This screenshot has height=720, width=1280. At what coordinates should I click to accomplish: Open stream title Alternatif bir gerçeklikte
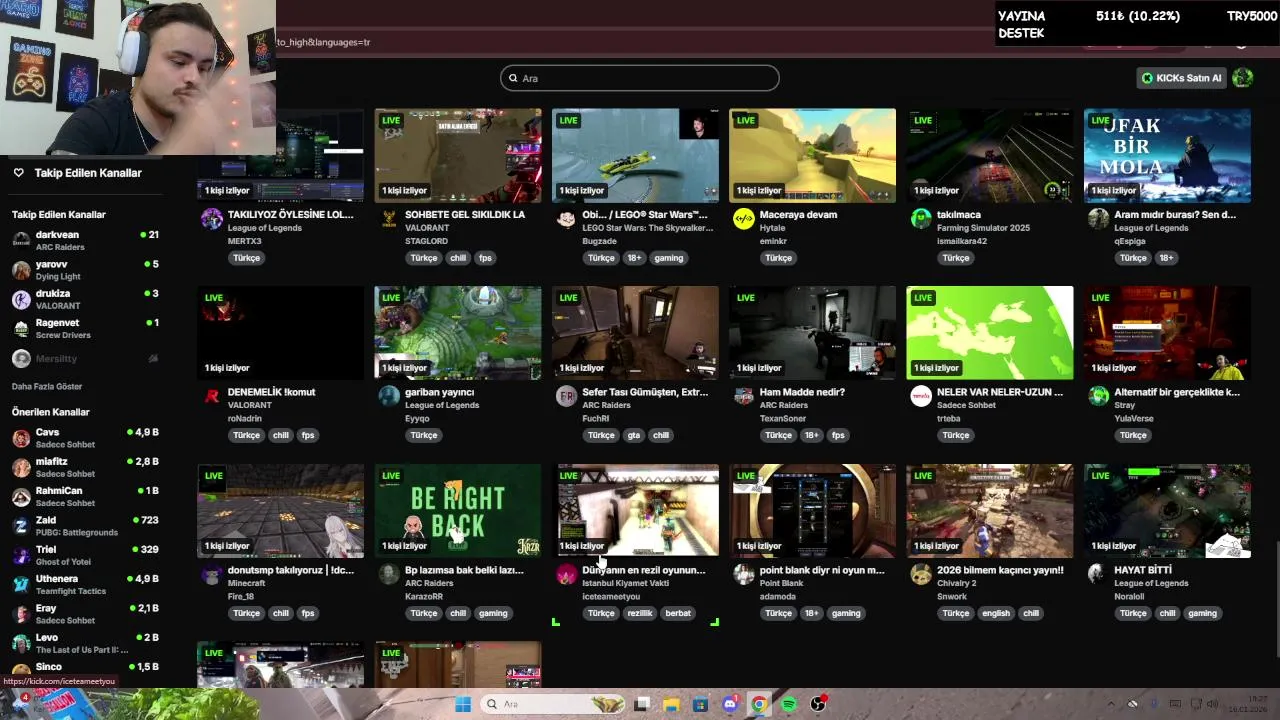pos(1177,392)
